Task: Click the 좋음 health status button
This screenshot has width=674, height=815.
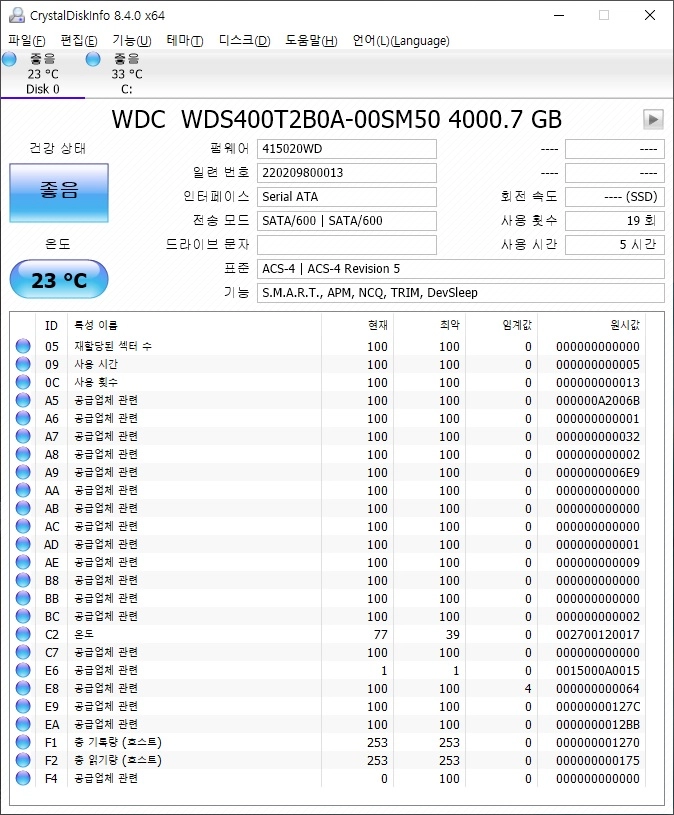Action: [59, 193]
